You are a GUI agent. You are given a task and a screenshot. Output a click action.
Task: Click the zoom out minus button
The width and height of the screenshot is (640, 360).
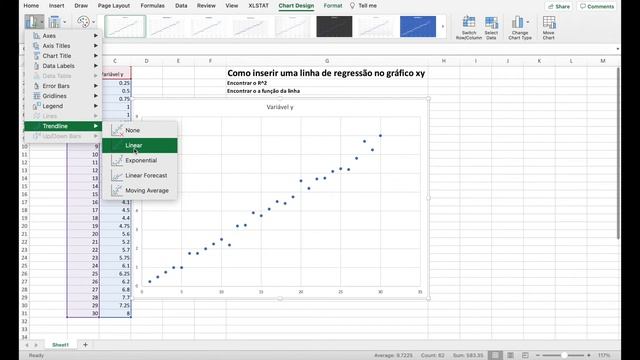point(538,355)
